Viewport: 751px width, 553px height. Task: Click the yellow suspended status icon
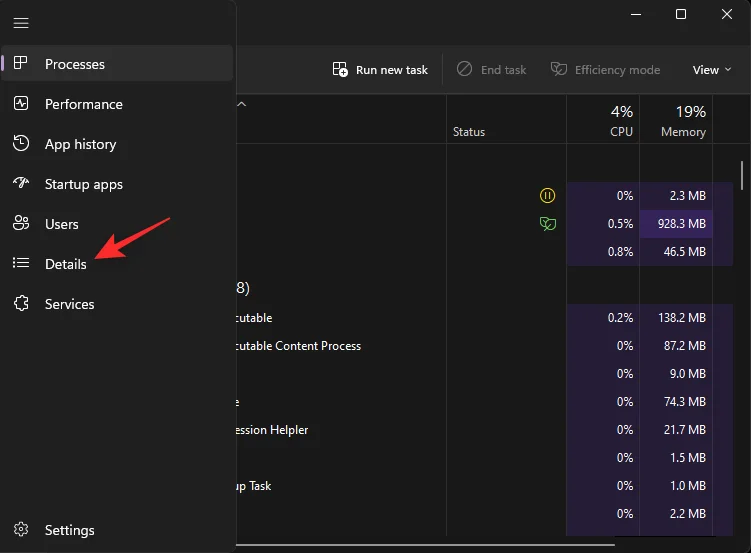(x=547, y=196)
